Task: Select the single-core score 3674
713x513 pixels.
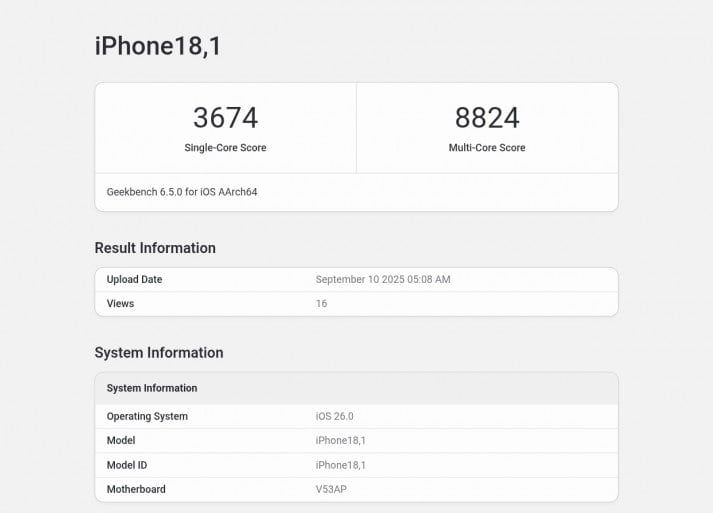Action: pos(226,117)
